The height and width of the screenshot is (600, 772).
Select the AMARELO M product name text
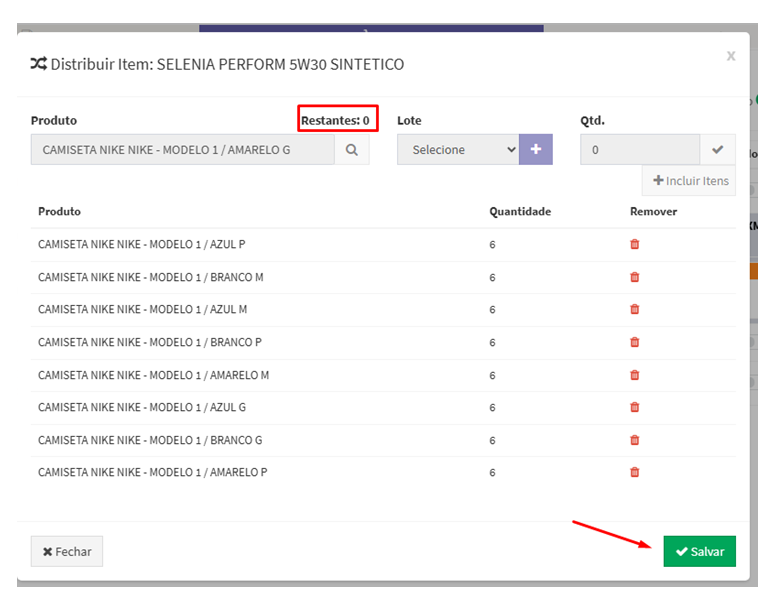[154, 375]
